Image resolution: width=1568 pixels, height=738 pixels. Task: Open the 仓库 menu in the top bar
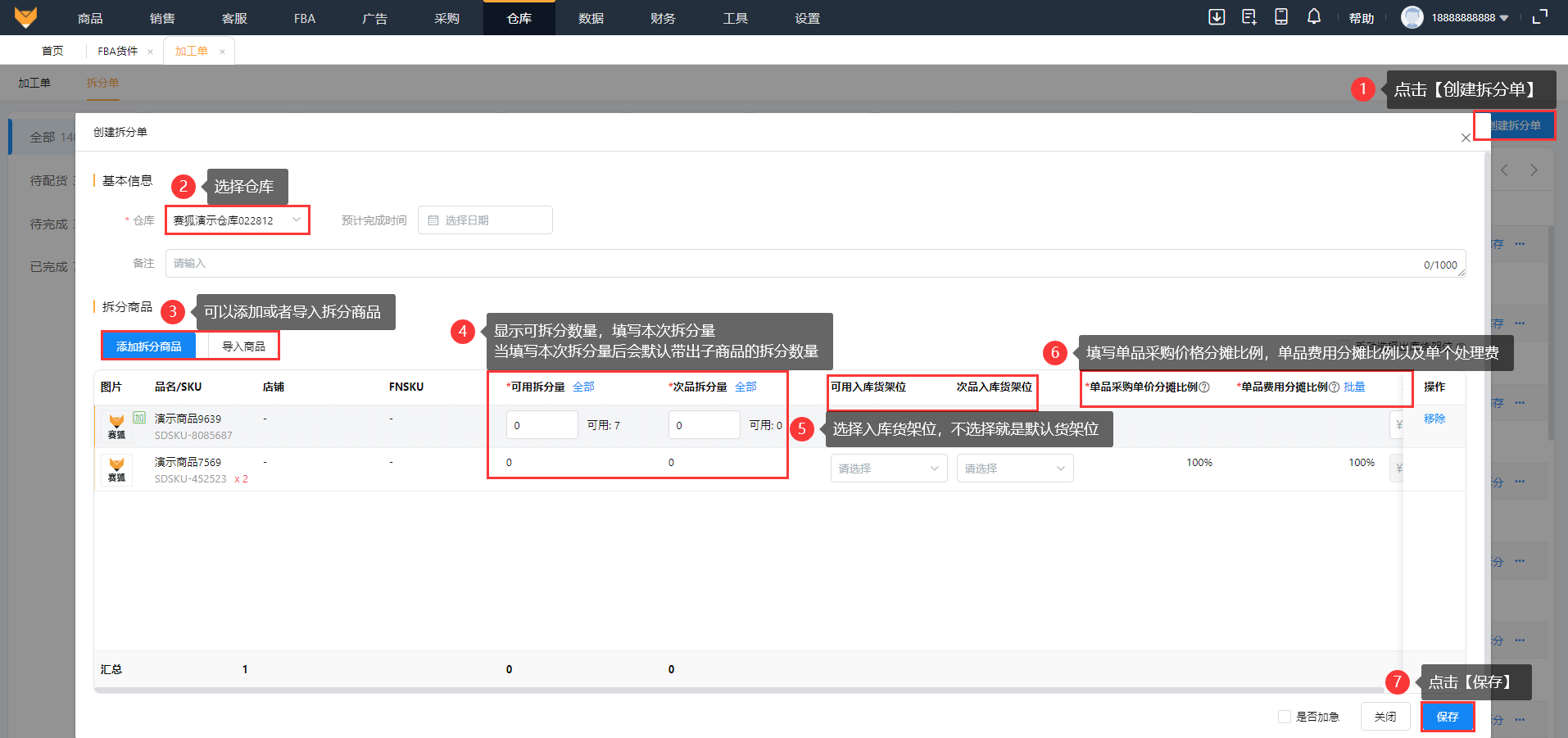[519, 18]
